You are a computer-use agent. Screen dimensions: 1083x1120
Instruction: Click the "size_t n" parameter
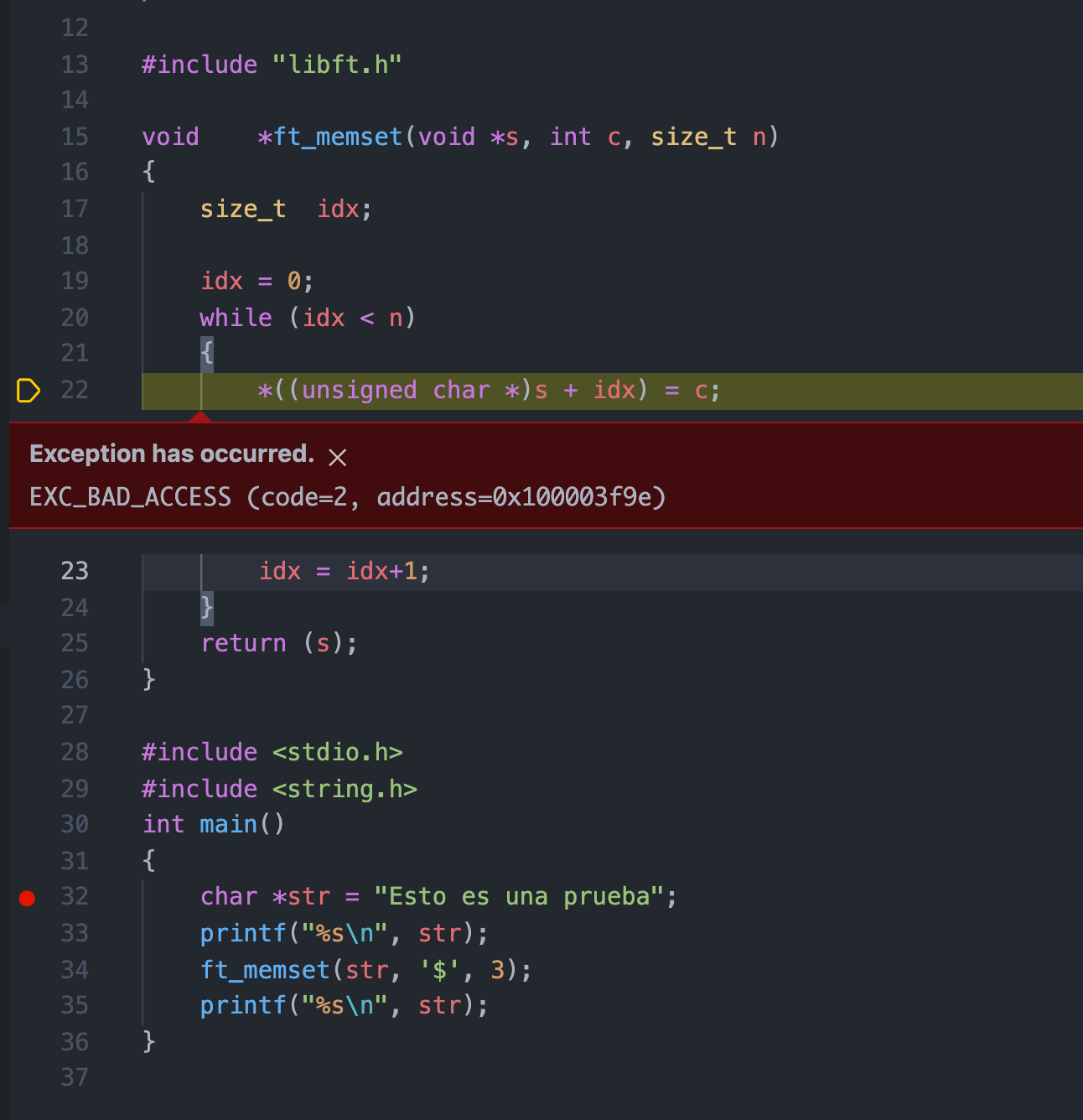709,137
